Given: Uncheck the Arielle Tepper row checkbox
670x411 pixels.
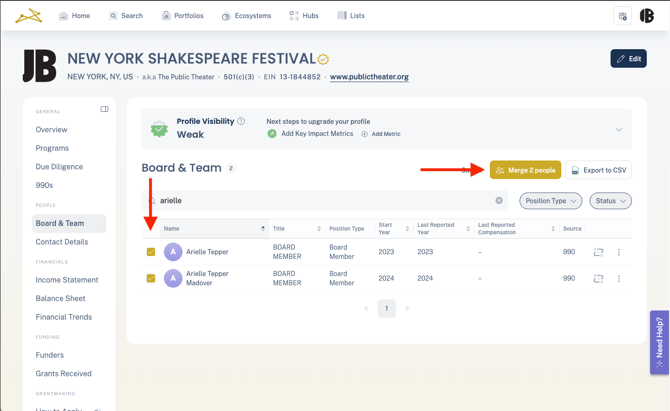Looking at the screenshot, I should [x=151, y=252].
